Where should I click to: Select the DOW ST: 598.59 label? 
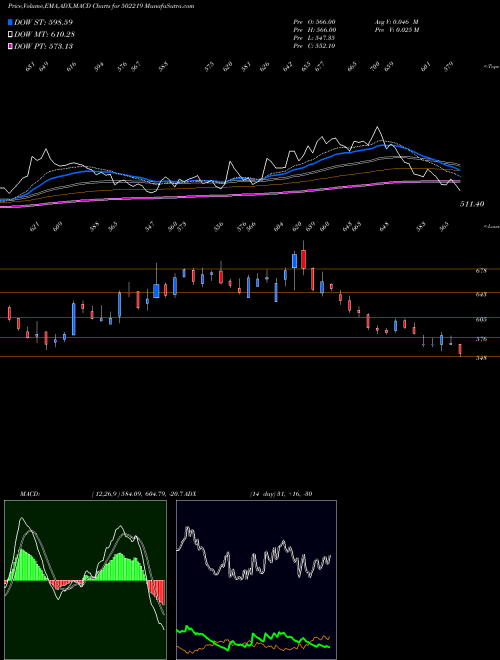(43, 22)
